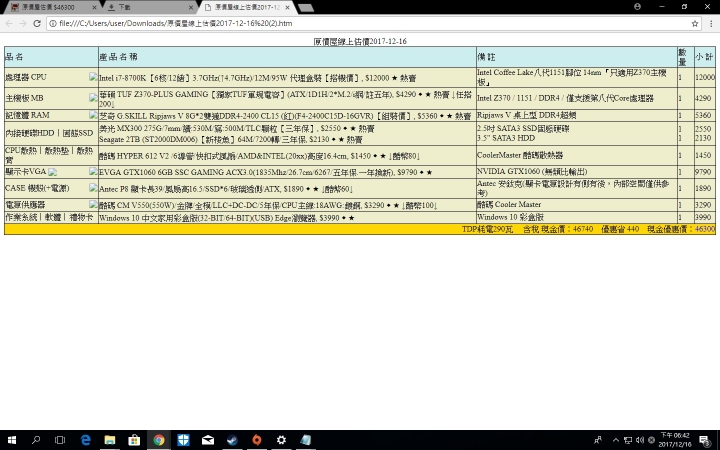Click the 酷碼 HYPER 612 V2 product text
Screen dimensions: 720x450
(x=259, y=156)
